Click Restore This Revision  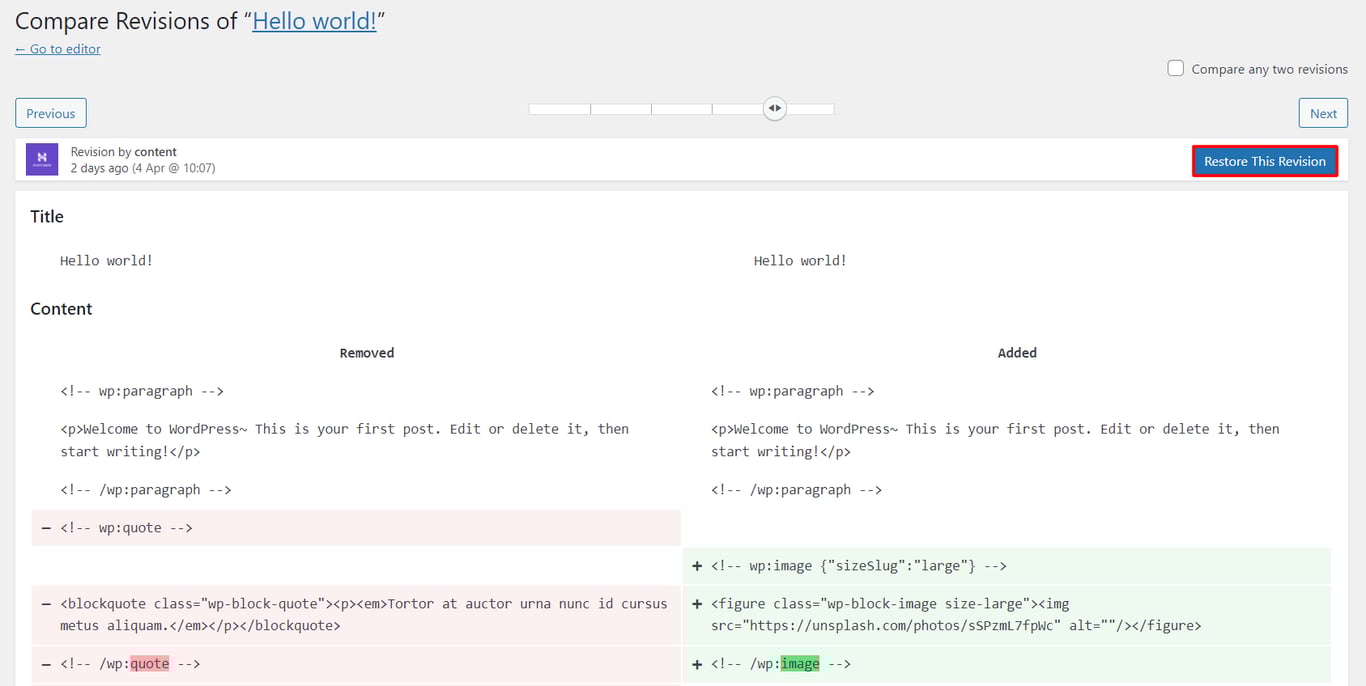click(x=1264, y=160)
